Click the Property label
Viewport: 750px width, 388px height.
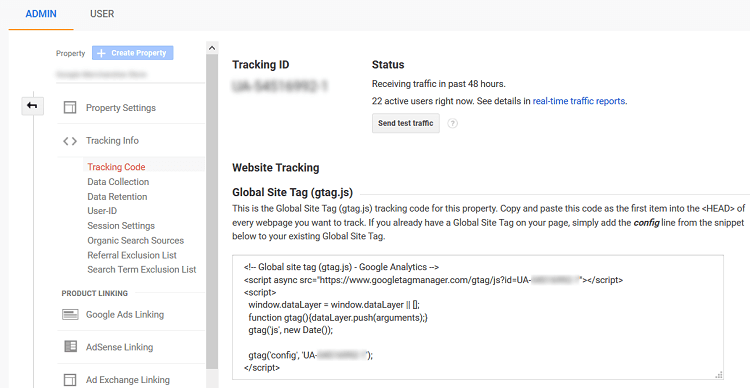coord(70,53)
